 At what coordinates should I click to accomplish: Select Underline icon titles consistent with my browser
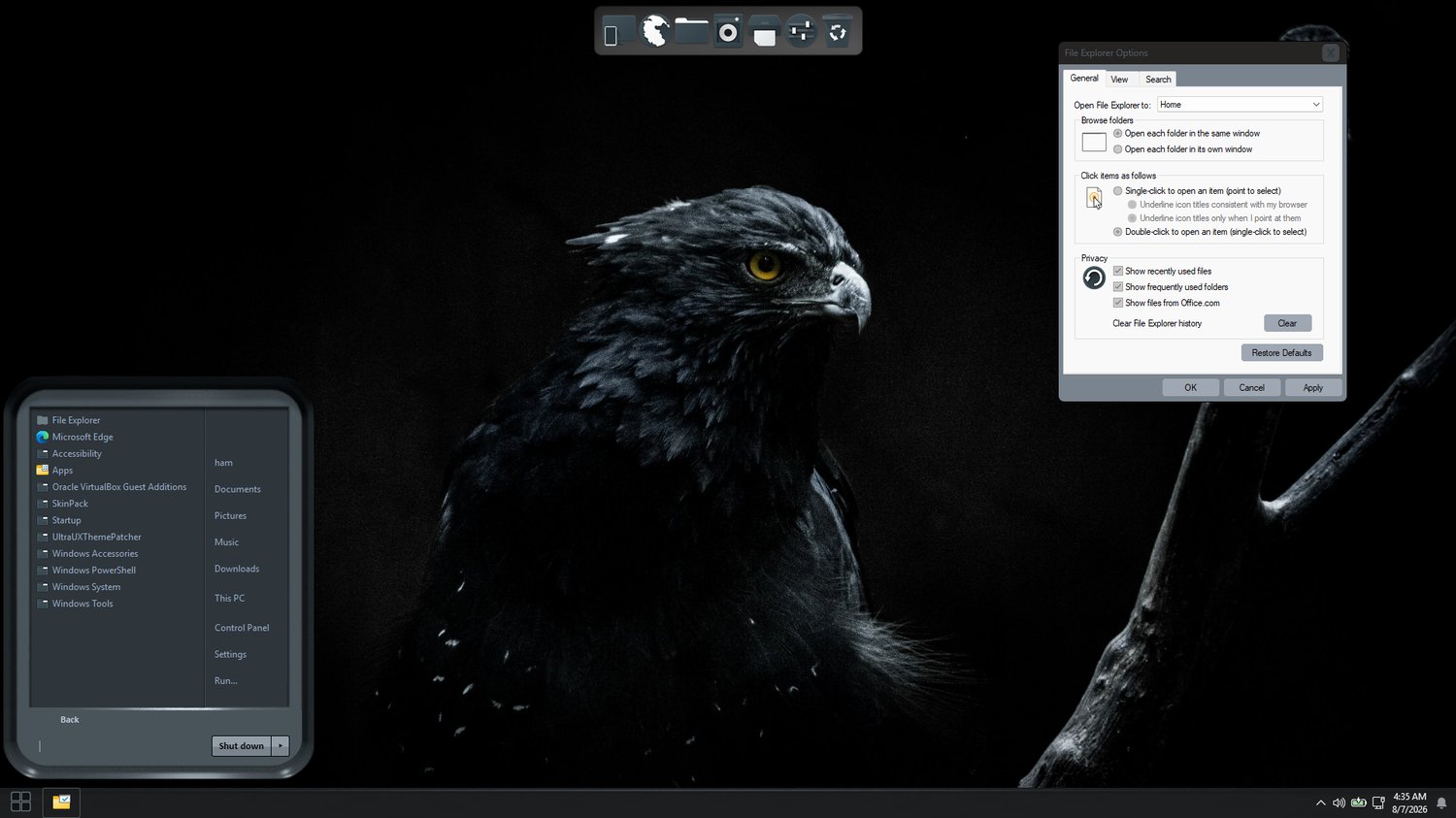(x=1217, y=205)
